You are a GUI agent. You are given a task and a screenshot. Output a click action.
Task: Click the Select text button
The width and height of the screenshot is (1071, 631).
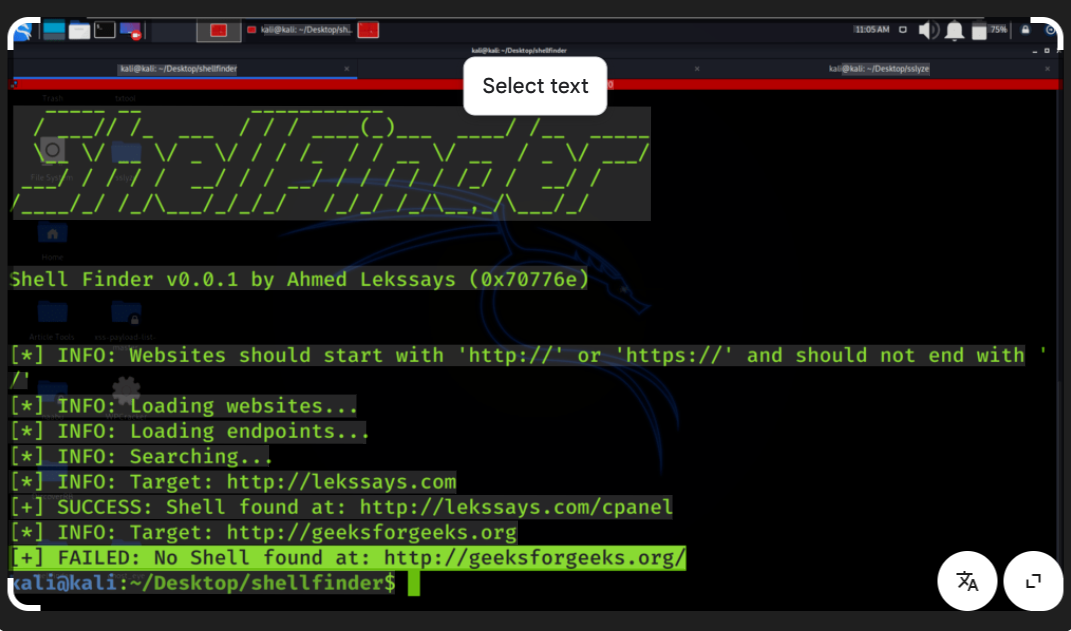click(x=535, y=86)
